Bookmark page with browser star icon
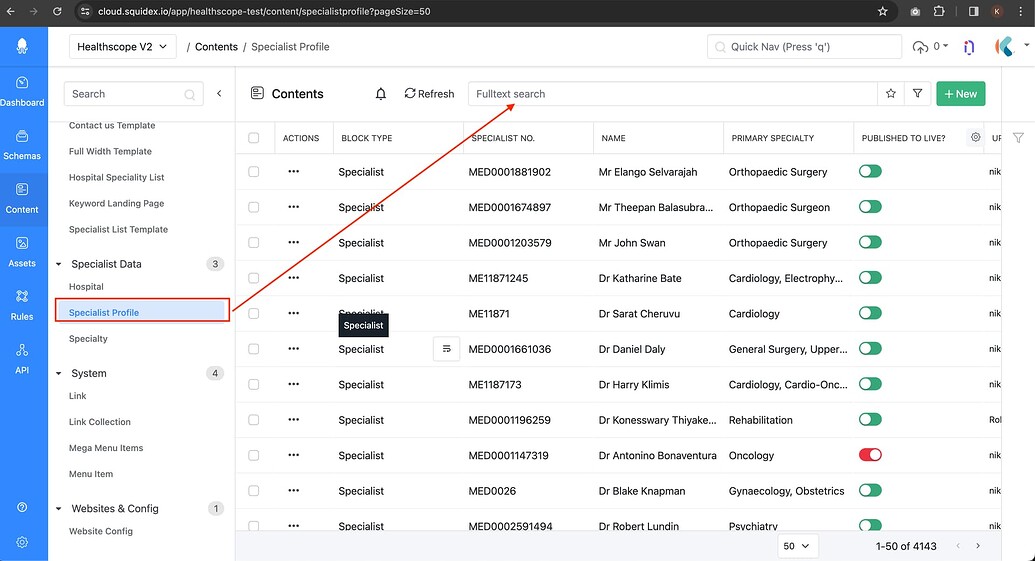This screenshot has height=561, width=1035. 883,11
